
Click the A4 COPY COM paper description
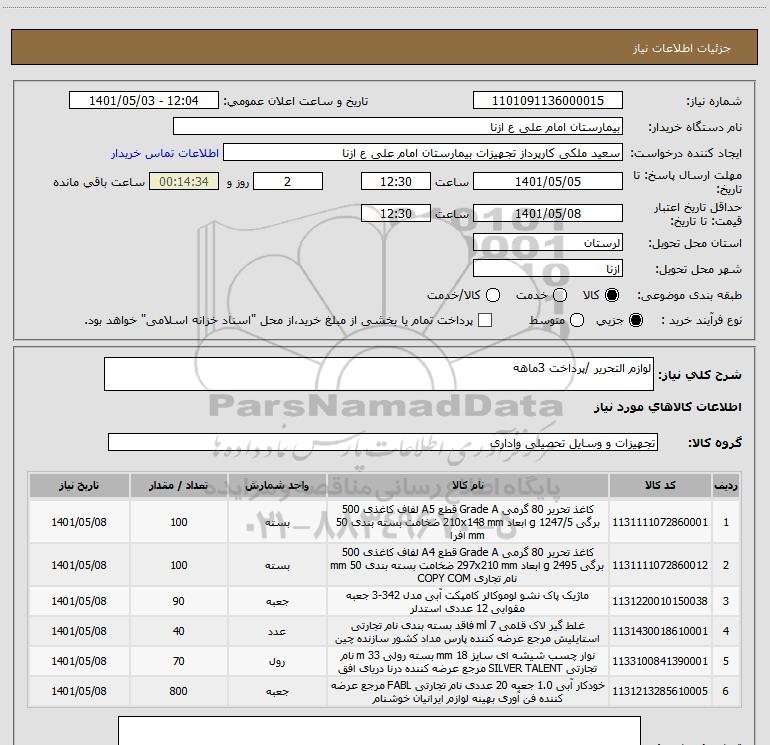tap(468, 565)
